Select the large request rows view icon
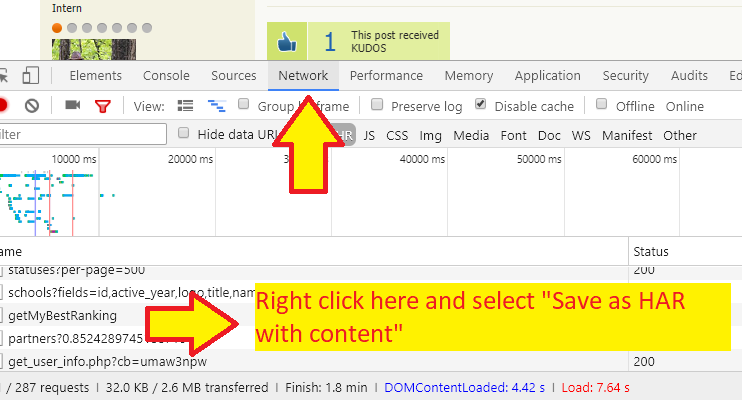Screen dimensions: 742x400 (185, 106)
